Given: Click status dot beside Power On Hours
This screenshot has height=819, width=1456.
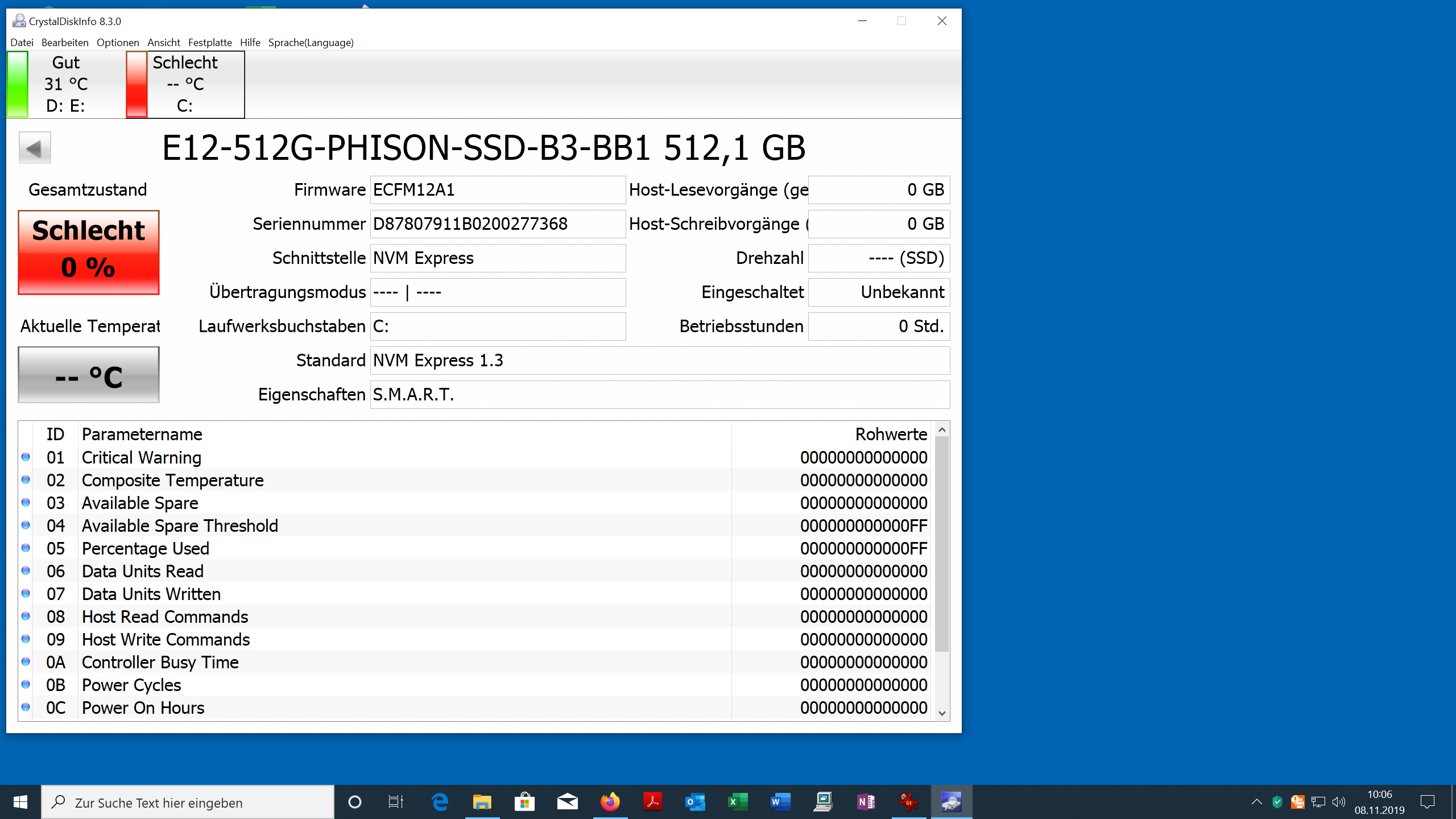Looking at the screenshot, I should 26,707.
